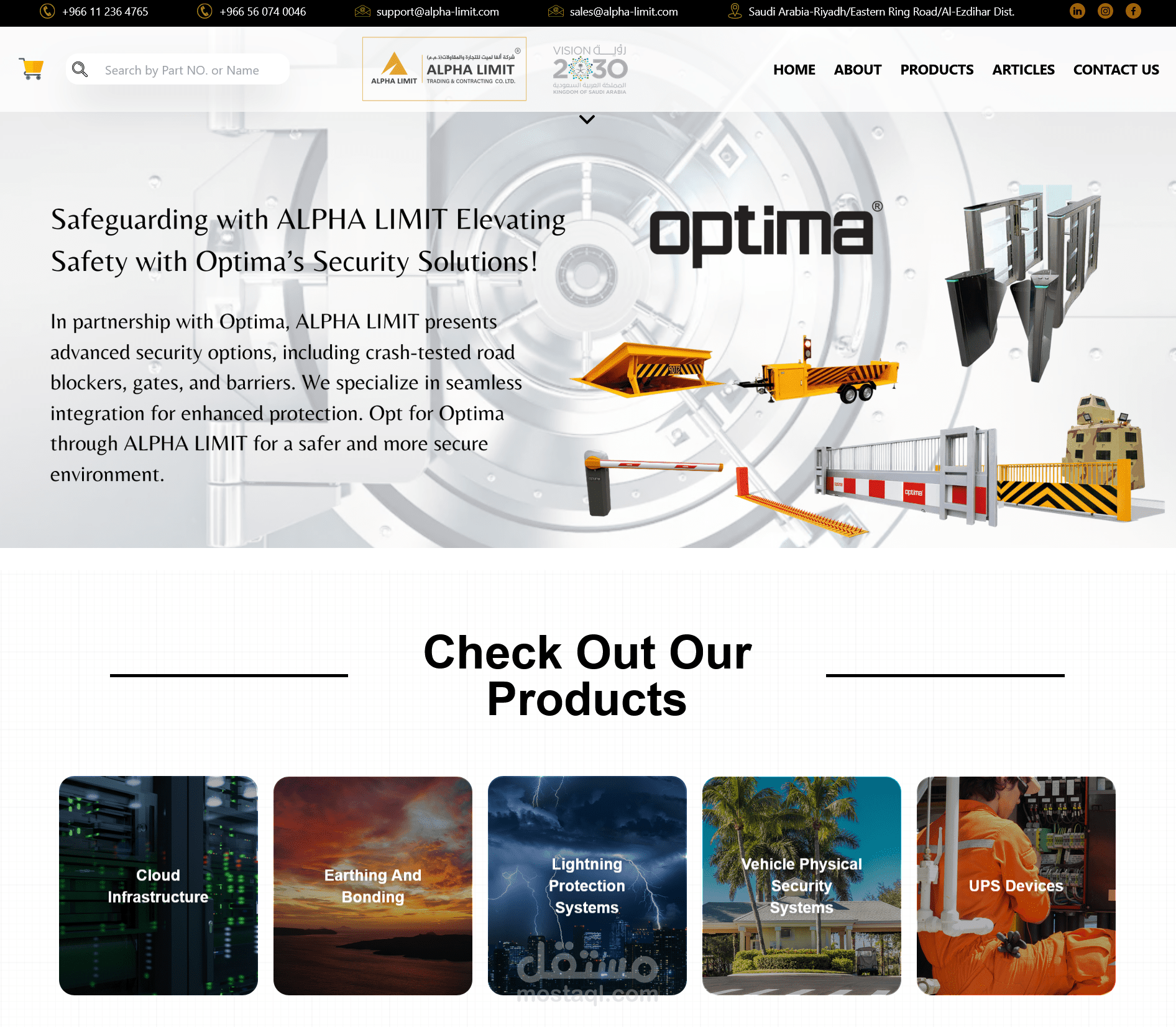
Task: Open the Cloud Infrastructure product card
Action: coord(158,885)
